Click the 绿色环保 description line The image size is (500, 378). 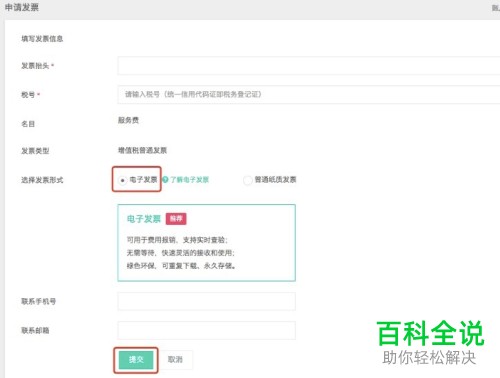point(181,266)
